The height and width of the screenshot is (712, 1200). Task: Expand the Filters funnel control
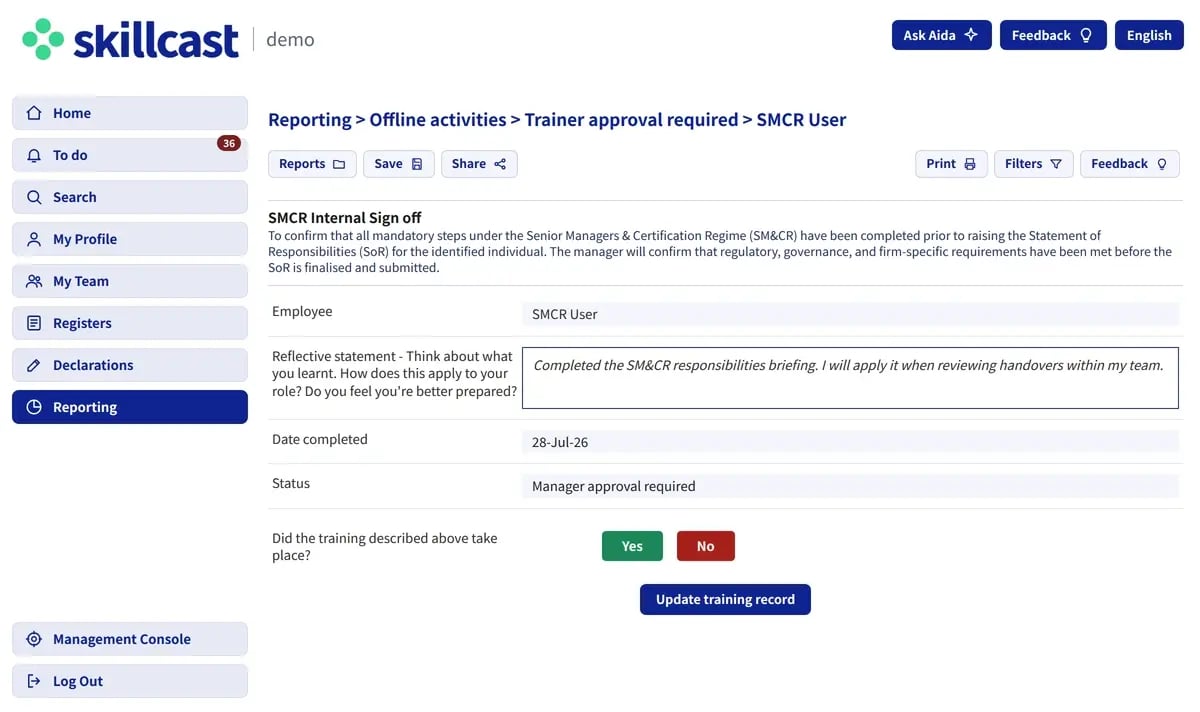click(x=1034, y=164)
